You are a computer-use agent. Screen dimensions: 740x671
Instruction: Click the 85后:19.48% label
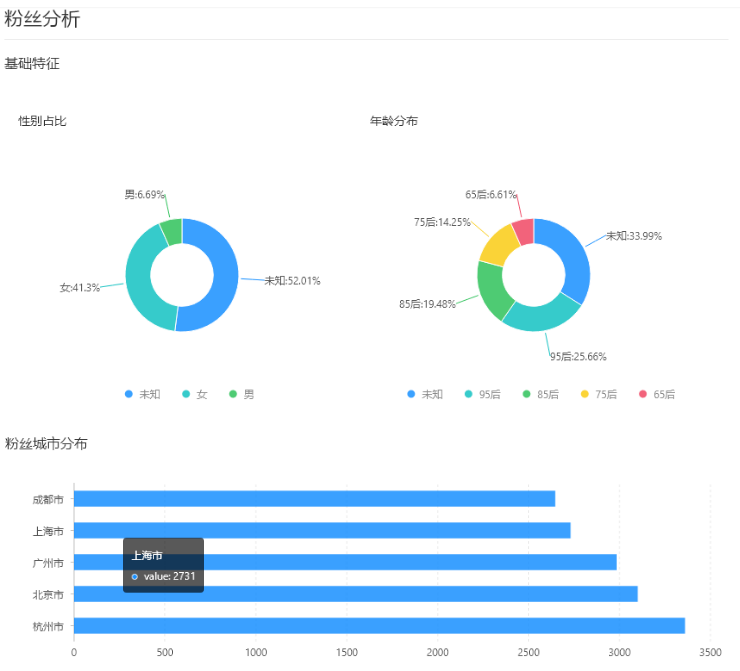[427, 304]
